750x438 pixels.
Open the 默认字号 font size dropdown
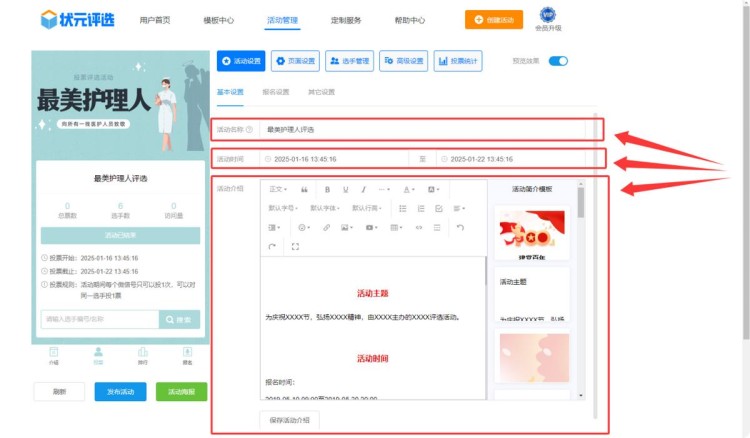point(284,208)
